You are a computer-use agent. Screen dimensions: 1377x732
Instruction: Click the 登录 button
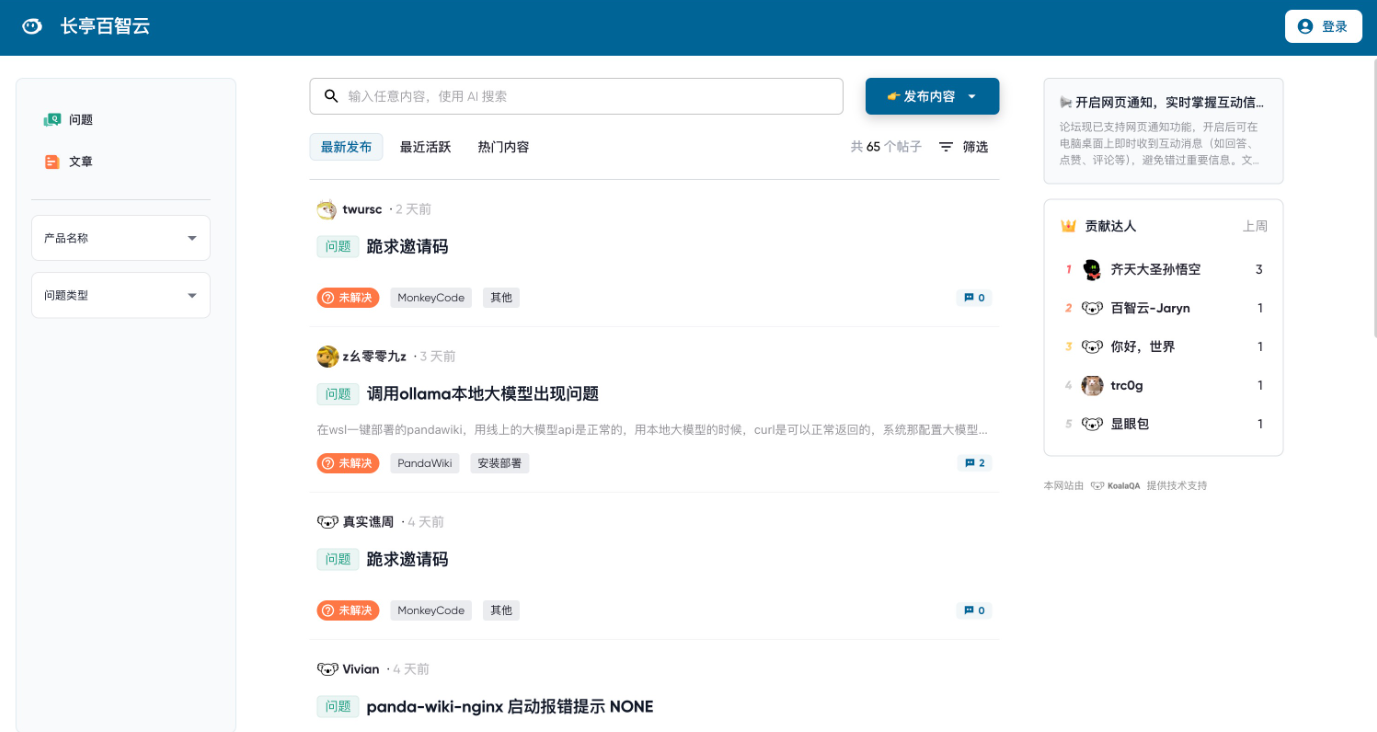coord(1323,26)
